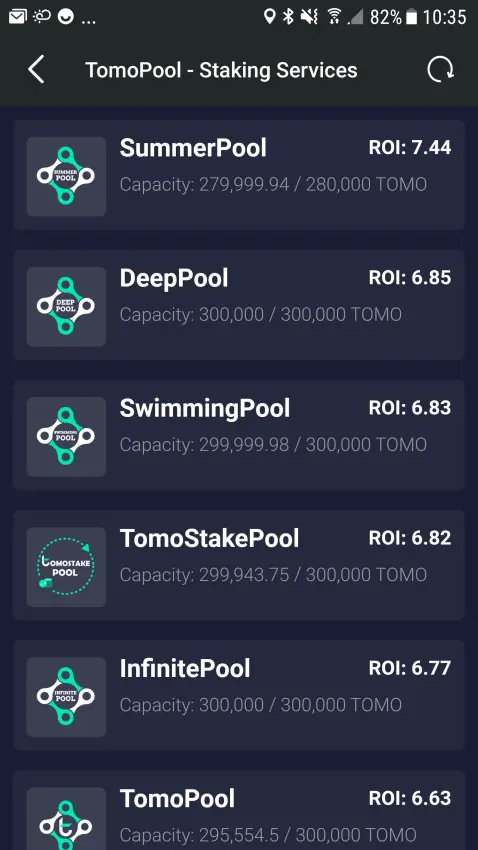Tap the TomoPool - Staking Services title
Image resolution: width=478 pixels, height=850 pixels.
click(221, 70)
